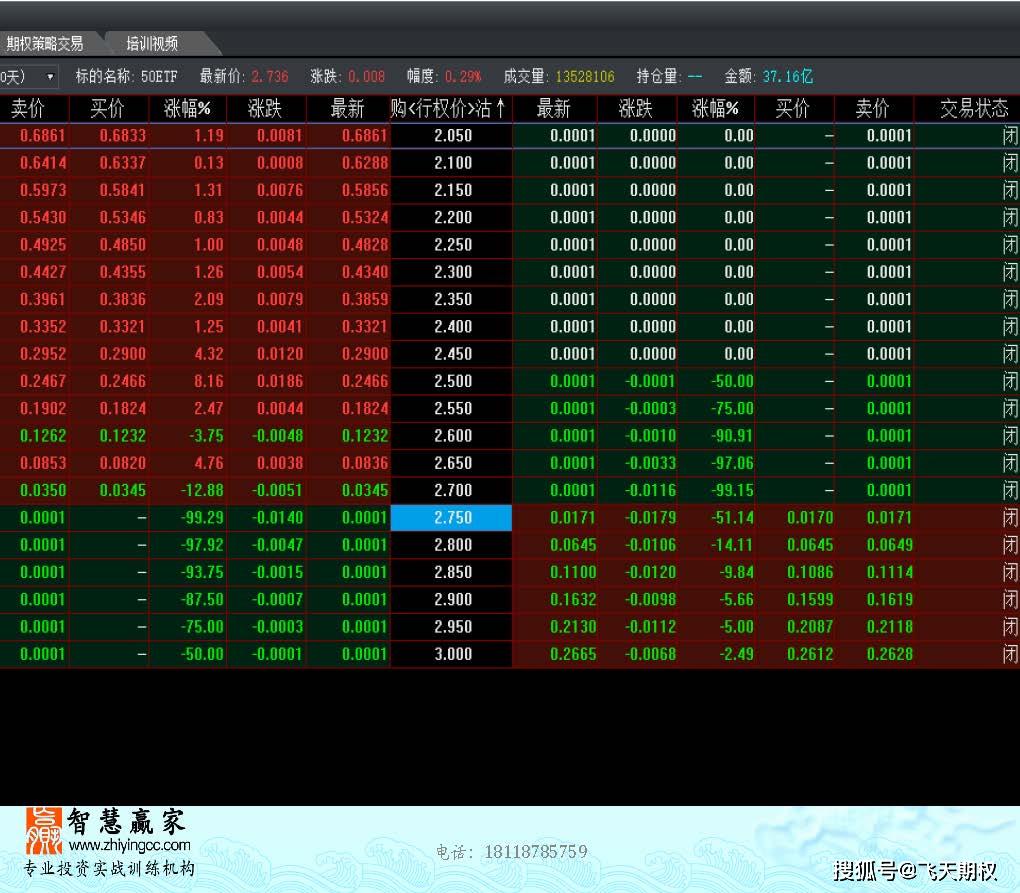This screenshot has width=1020, height=893.
Task: Click the 闭 status in 2.050 row
Action: pyautogui.click(x=1010, y=136)
